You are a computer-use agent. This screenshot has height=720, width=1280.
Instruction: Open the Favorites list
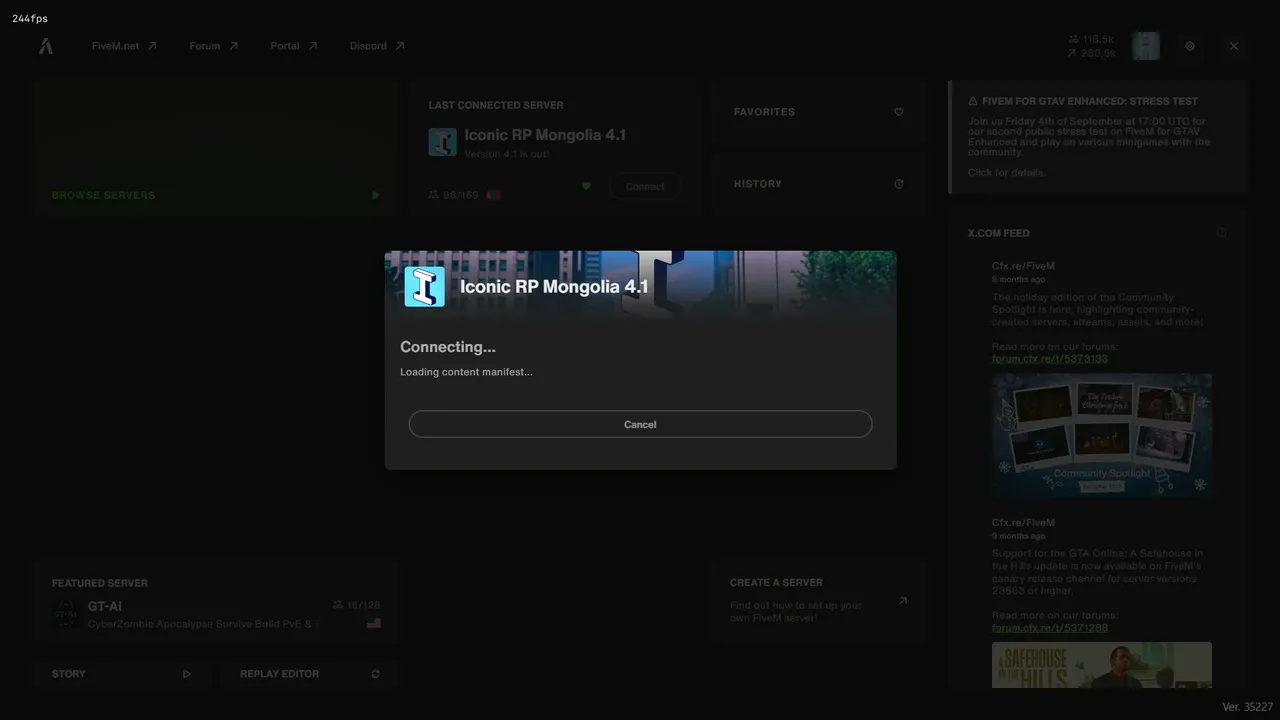click(819, 112)
